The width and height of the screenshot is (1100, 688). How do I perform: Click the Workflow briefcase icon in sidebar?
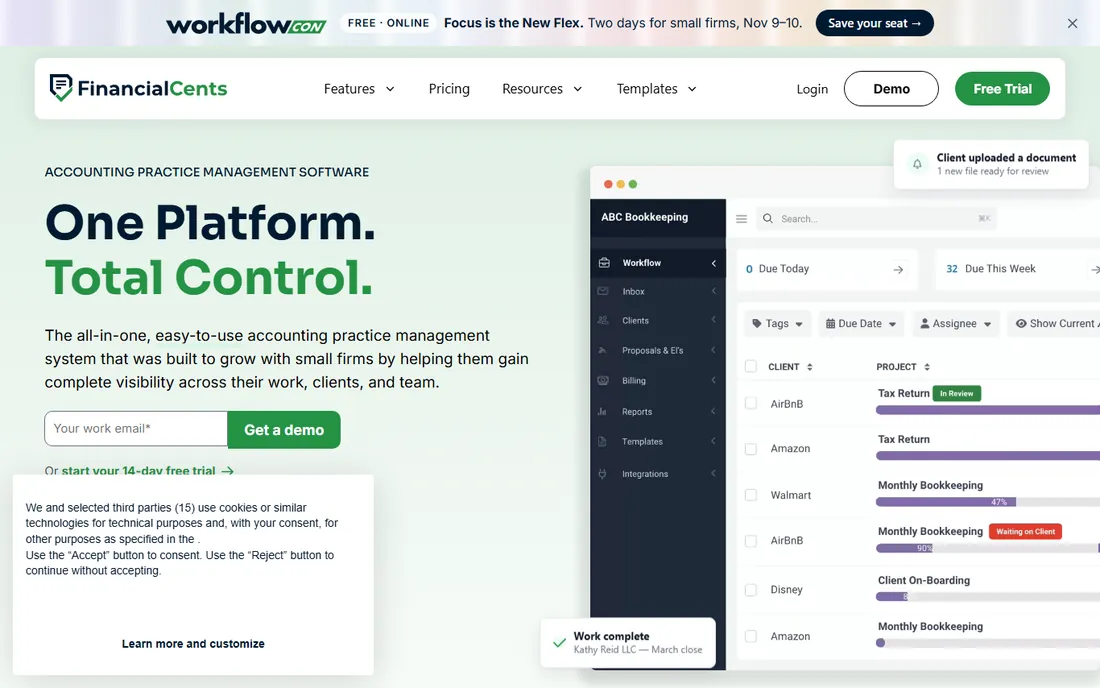(604, 262)
